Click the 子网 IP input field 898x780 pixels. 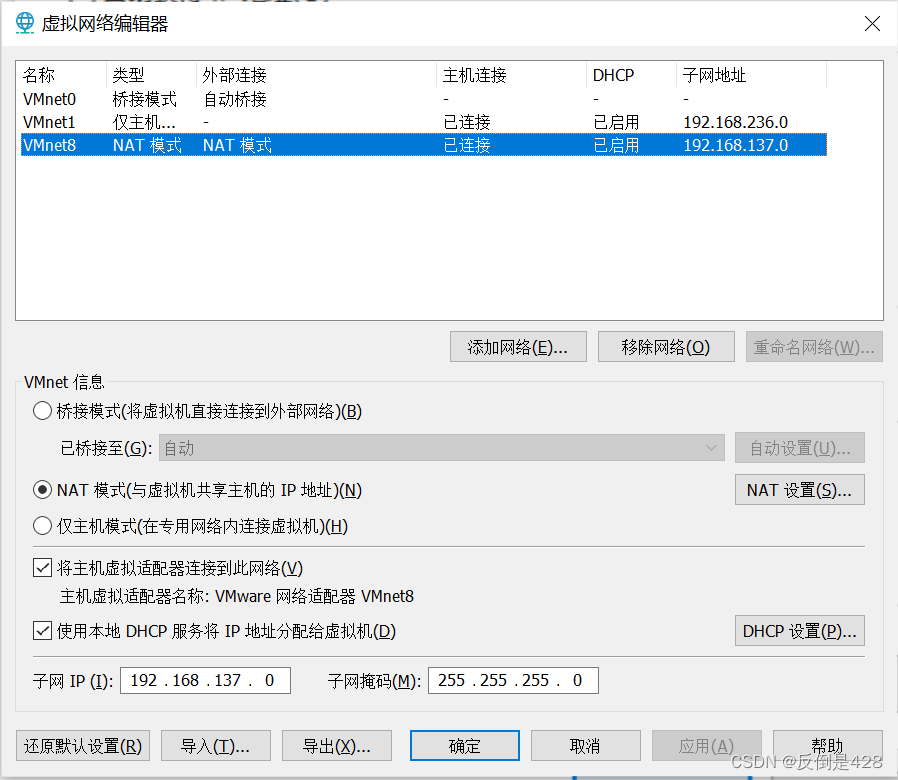[x=205, y=680]
